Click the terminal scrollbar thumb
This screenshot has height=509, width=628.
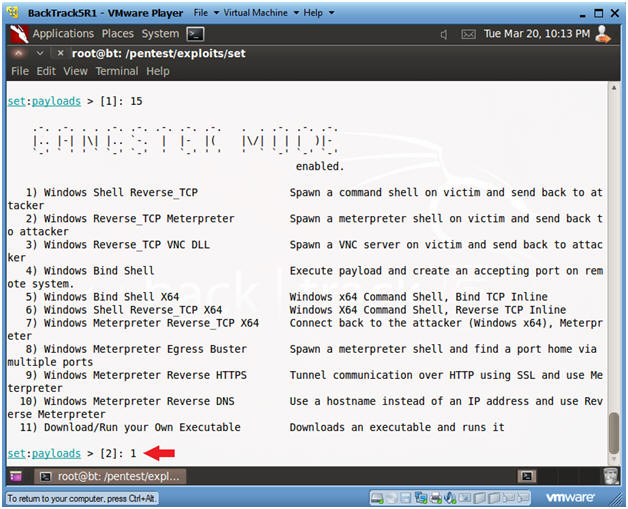(614, 433)
